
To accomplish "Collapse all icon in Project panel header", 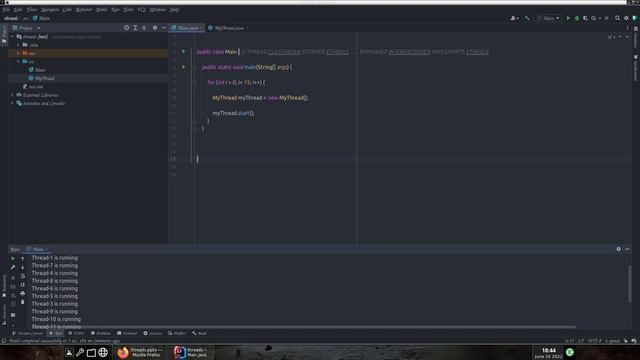I will pyautogui.click(x=144, y=28).
